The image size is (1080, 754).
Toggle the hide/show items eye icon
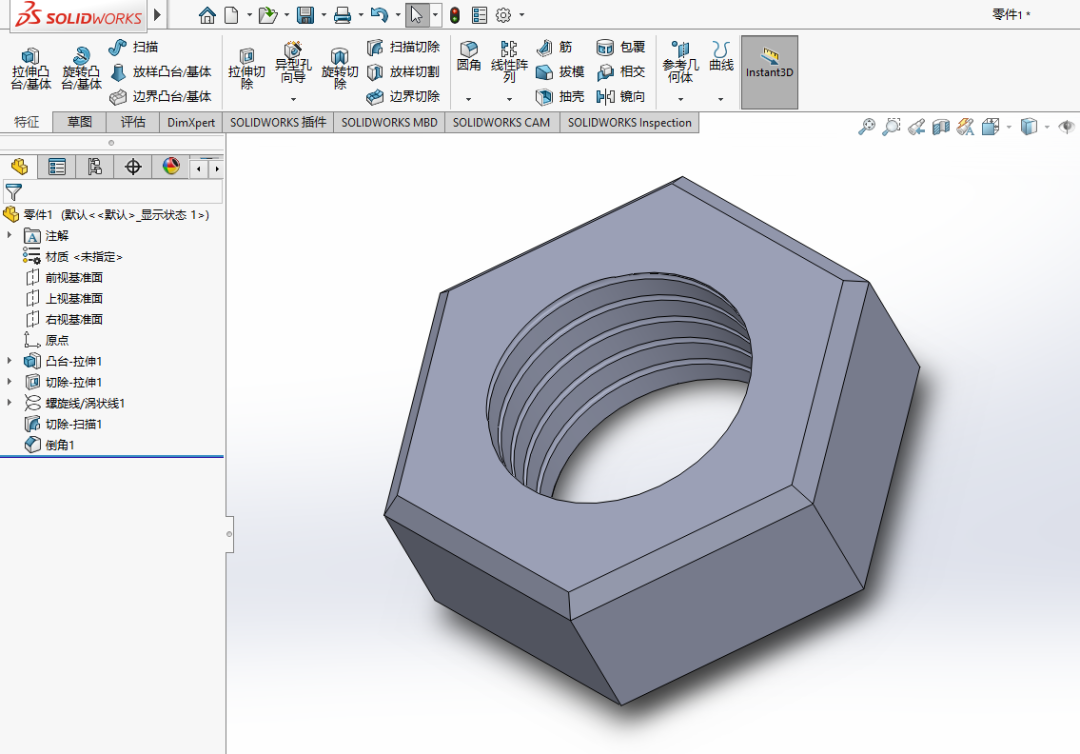coord(1066,127)
